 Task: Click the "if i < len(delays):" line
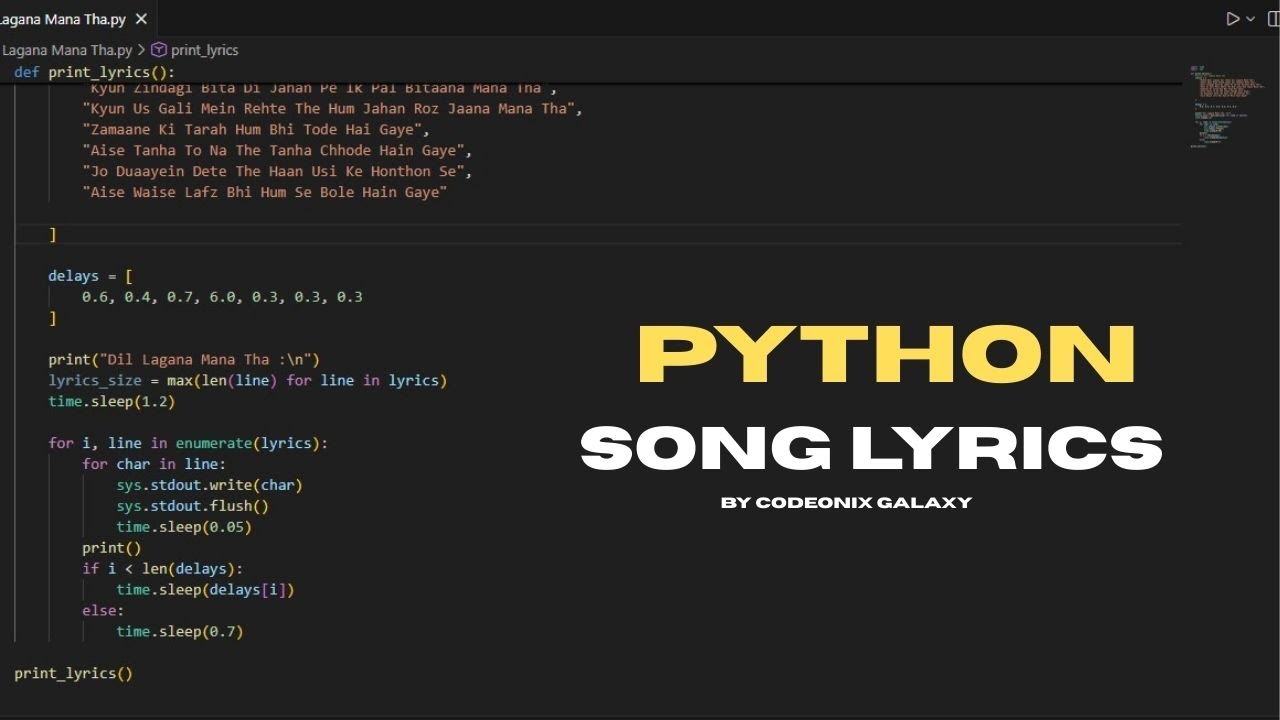163,569
